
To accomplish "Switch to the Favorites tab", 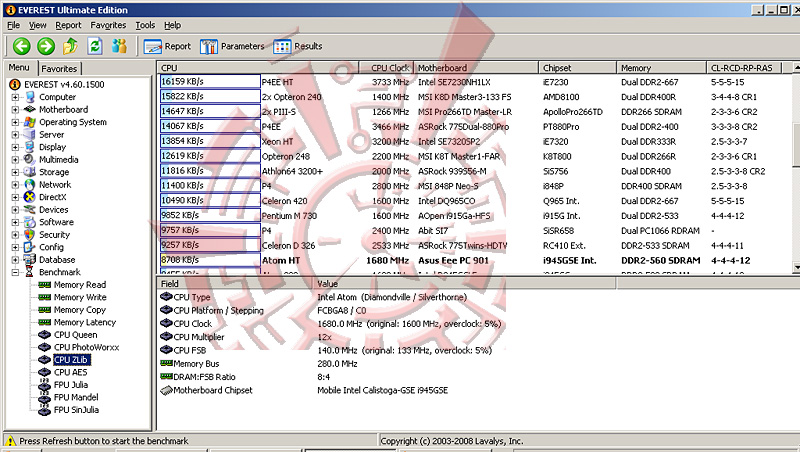I will click(x=59, y=68).
